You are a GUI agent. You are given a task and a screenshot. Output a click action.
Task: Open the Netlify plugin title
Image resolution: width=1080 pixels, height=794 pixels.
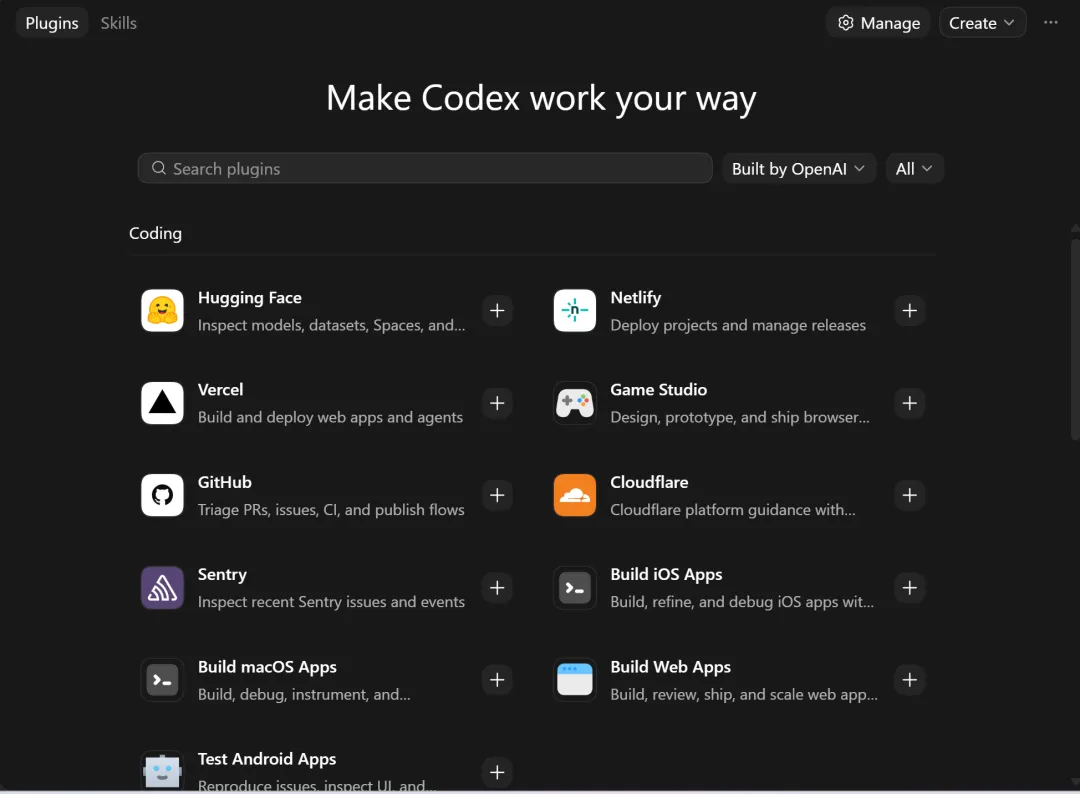[635, 297]
